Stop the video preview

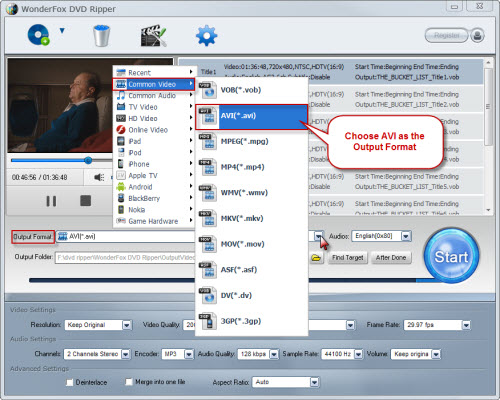[x=85, y=201]
